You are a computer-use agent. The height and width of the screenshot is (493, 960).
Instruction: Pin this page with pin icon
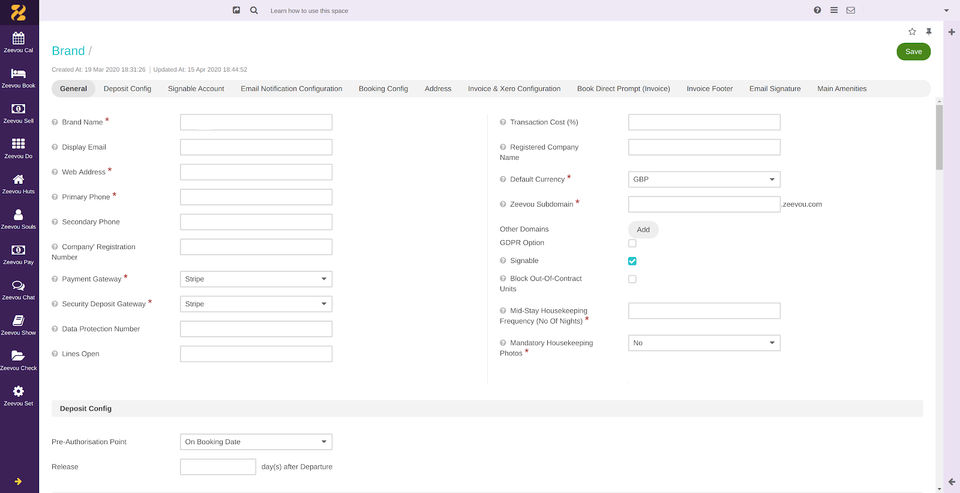(929, 32)
